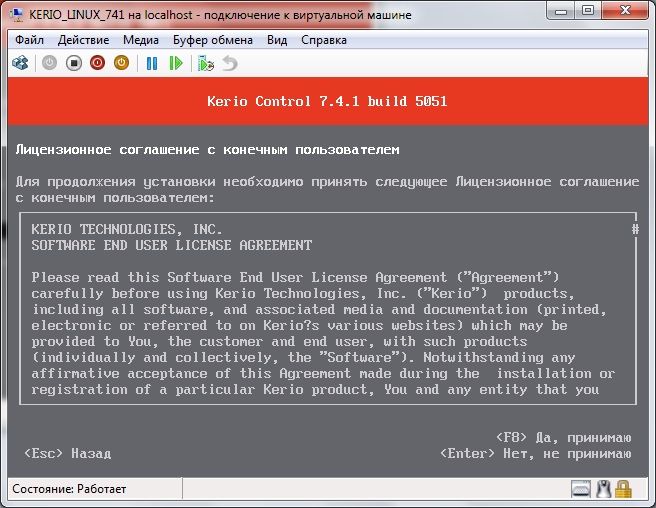This screenshot has width=656, height=508.
Task: Click the Ctrl+Alt+Del toolbar icon
Action: coord(19,63)
